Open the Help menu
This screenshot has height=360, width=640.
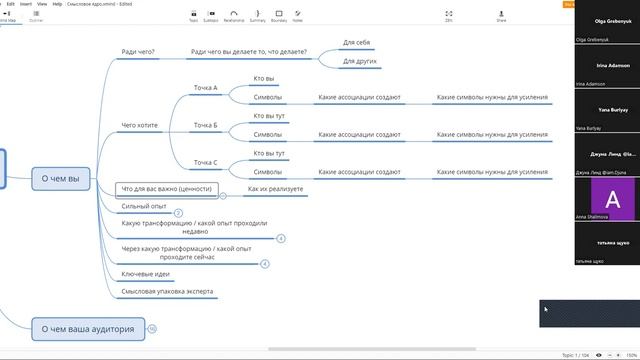57,4
